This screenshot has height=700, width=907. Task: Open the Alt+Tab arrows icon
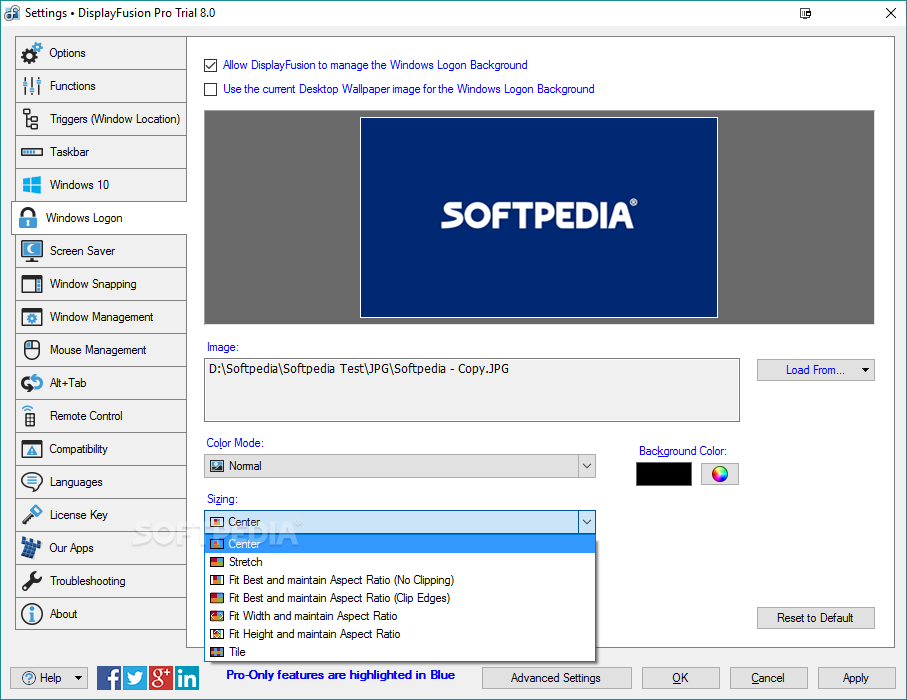coord(31,383)
